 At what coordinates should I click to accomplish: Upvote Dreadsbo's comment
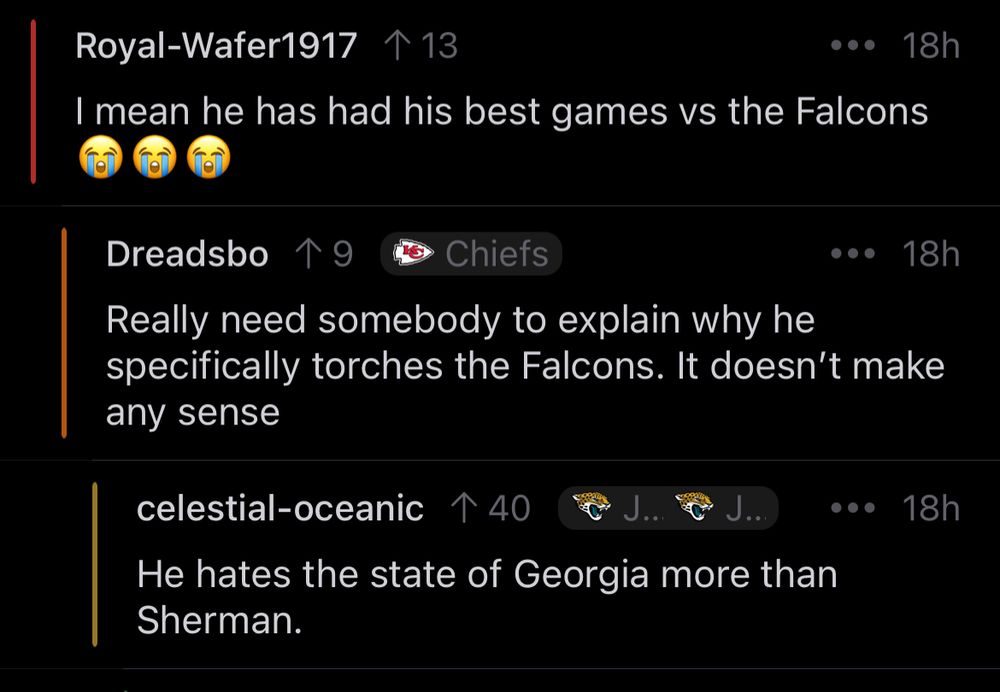(x=310, y=253)
